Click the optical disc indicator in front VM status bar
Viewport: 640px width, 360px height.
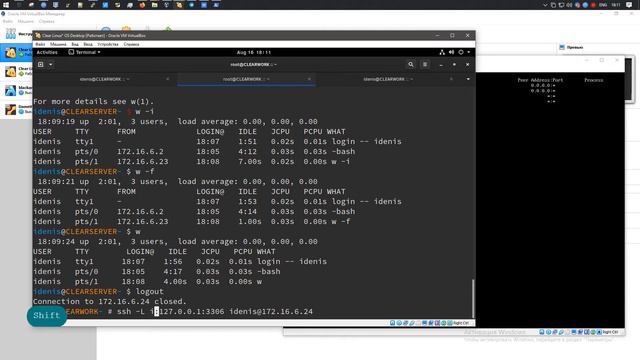click(399, 323)
